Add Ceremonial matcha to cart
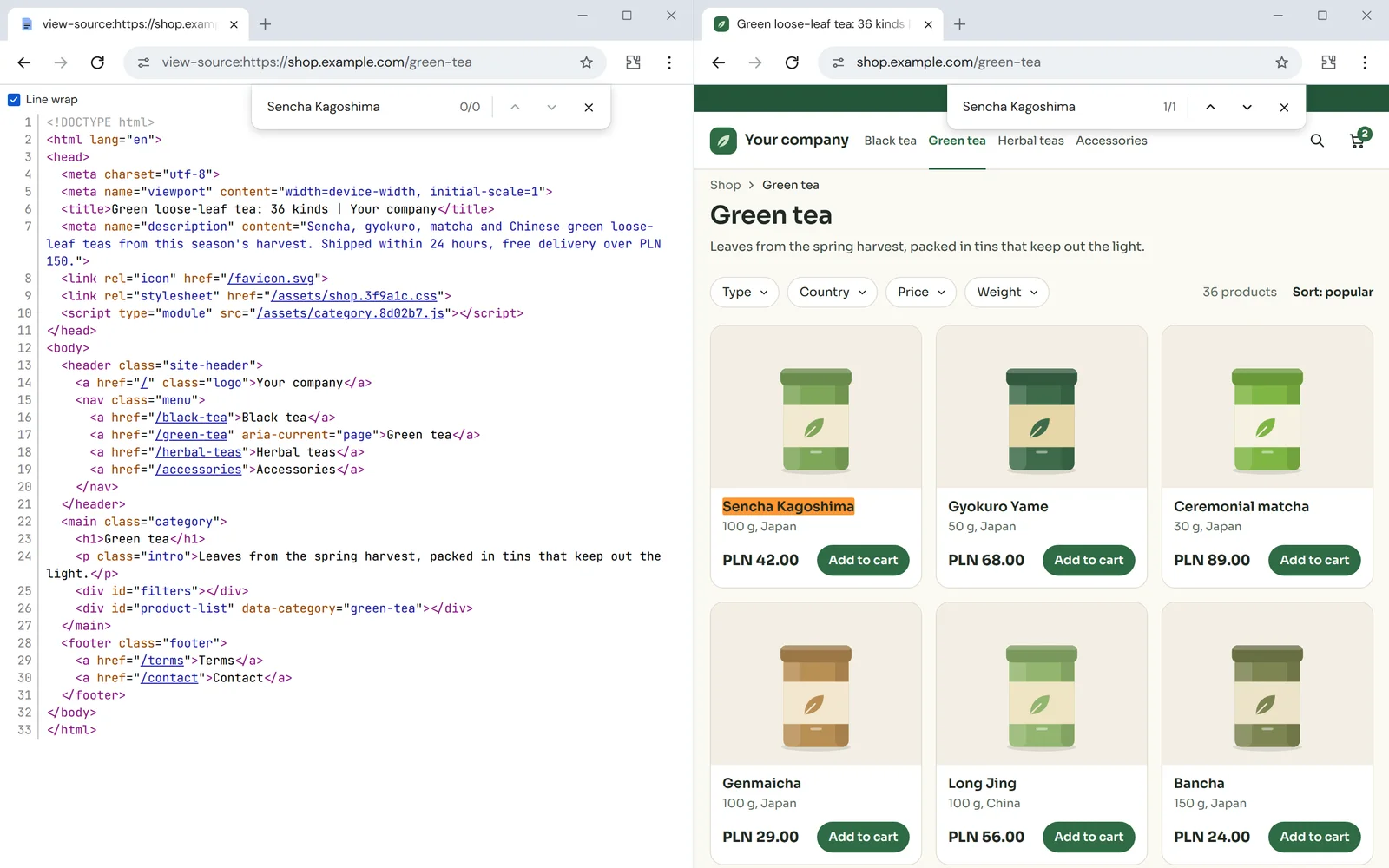 pos(1314,561)
